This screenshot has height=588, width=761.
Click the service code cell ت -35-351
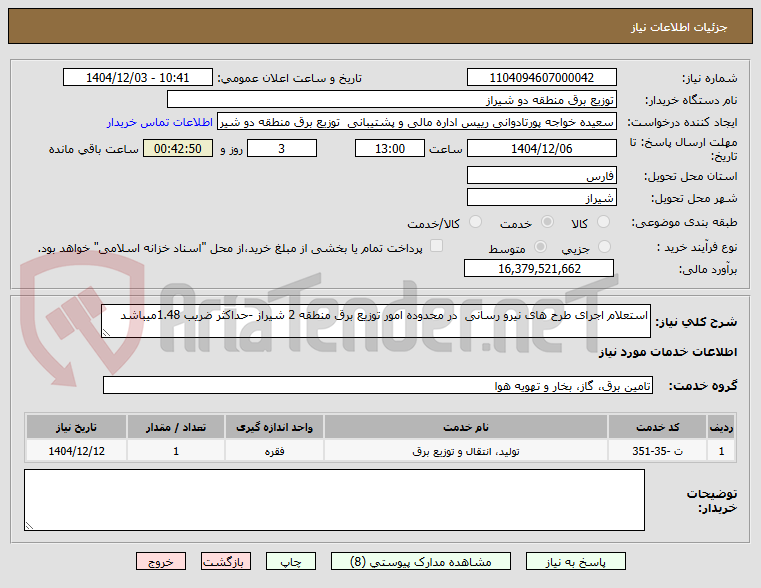pyautogui.click(x=657, y=451)
